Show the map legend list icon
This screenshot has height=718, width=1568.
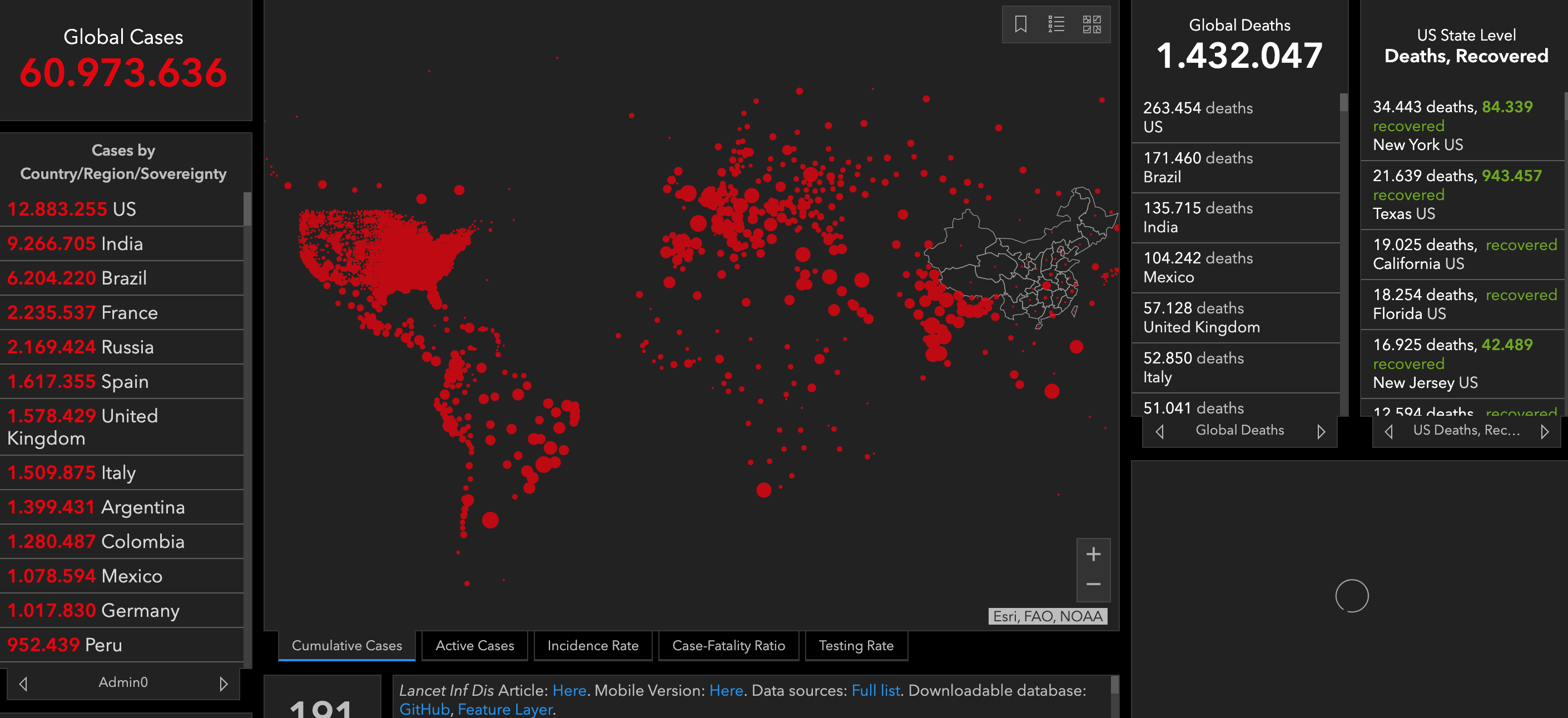(x=1056, y=24)
